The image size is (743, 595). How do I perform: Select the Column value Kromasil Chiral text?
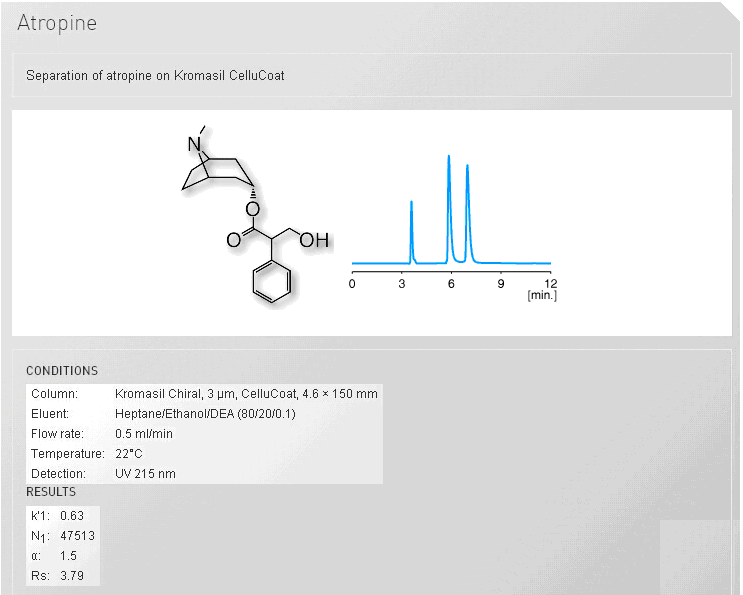(x=246, y=394)
